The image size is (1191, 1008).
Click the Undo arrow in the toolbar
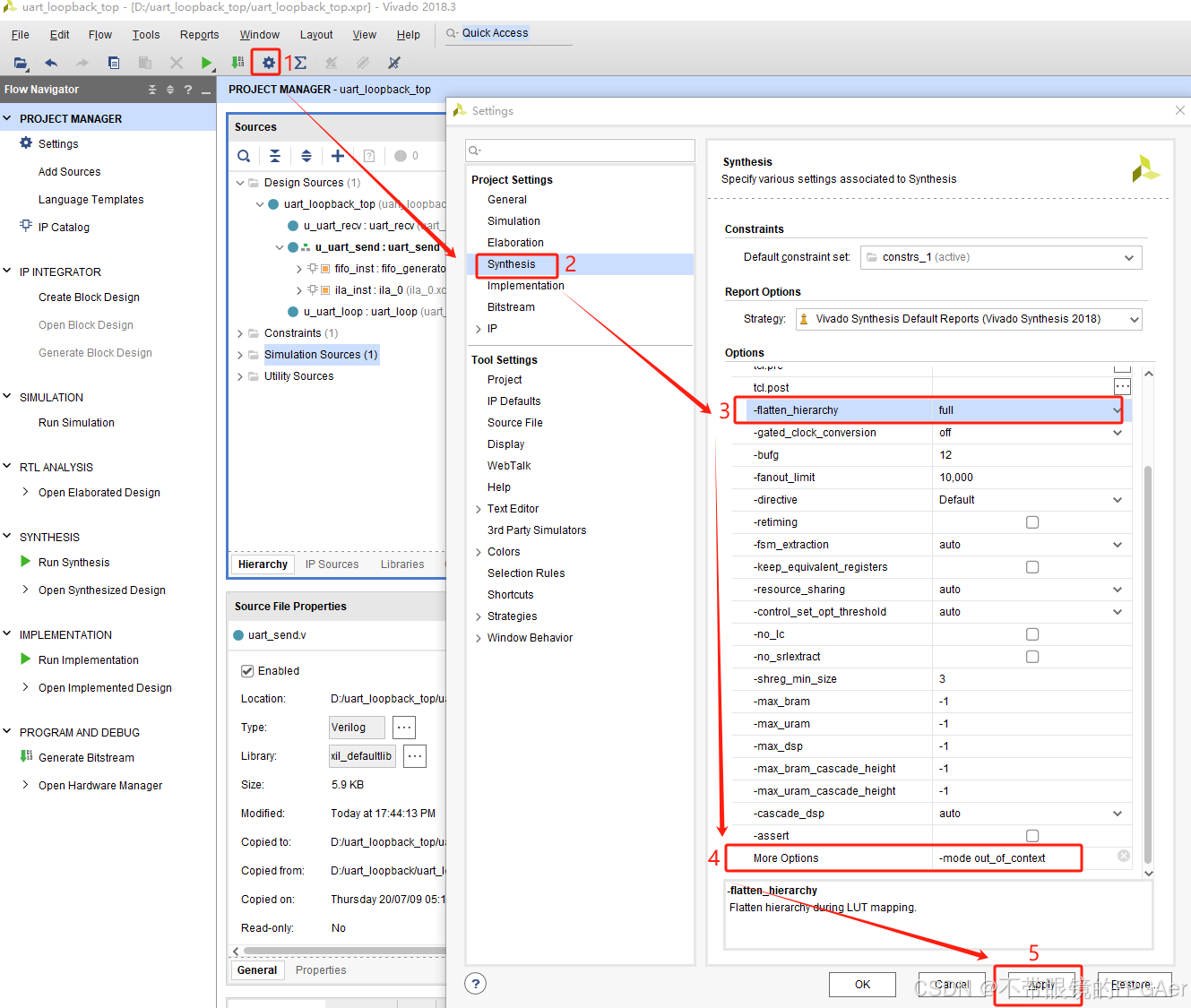51,63
